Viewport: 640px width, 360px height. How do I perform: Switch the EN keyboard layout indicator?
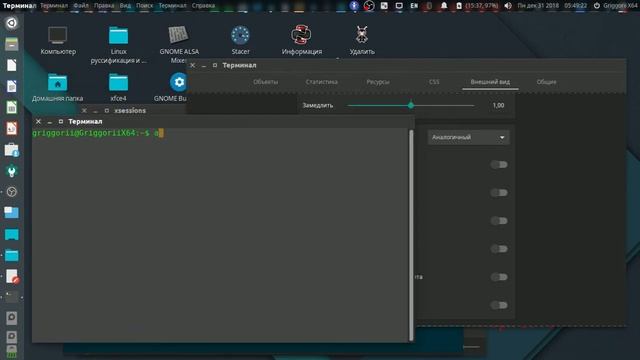coord(414,6)
